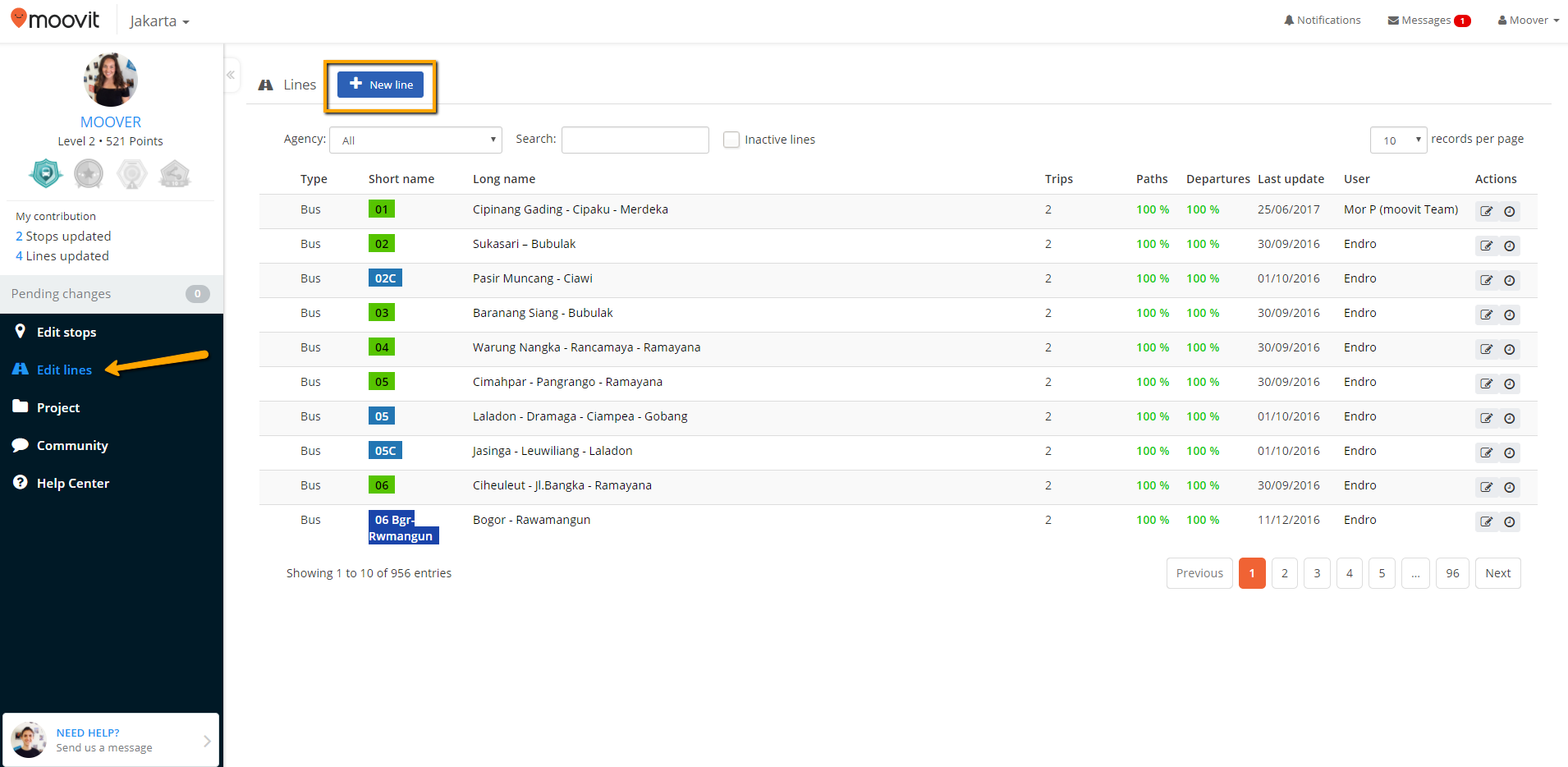Image resolution: width=1568 pixels, height=767 pixels.
Task: Sort by Last update column
Action: pos(1291,179)
